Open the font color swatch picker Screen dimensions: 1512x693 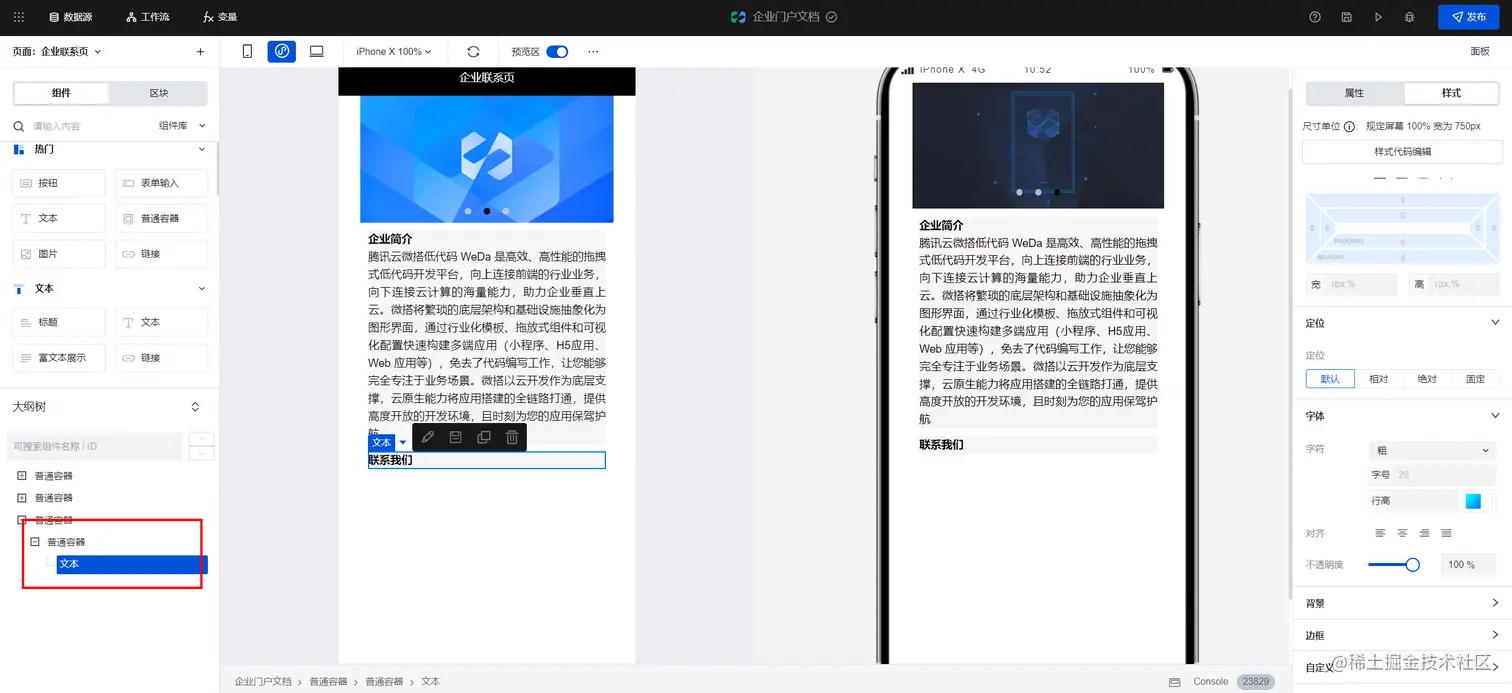(x=1473, y=501)
